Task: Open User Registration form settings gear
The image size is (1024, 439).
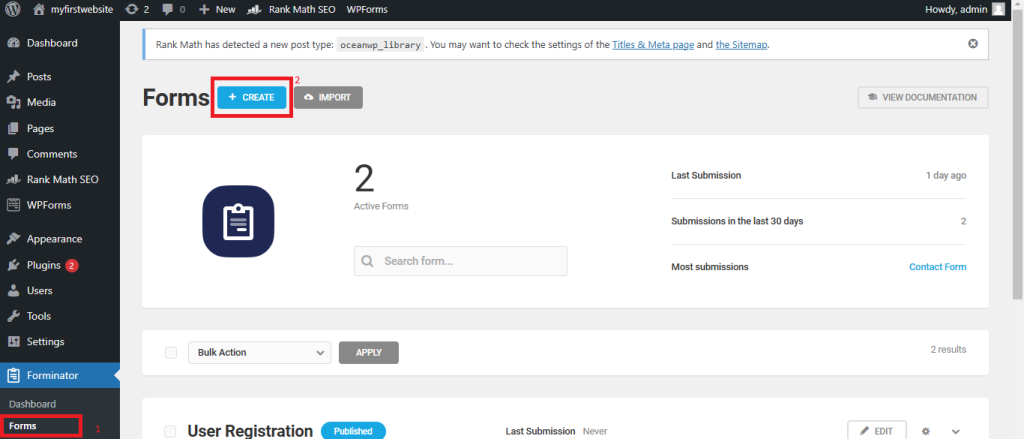Action: coord(926,431)
